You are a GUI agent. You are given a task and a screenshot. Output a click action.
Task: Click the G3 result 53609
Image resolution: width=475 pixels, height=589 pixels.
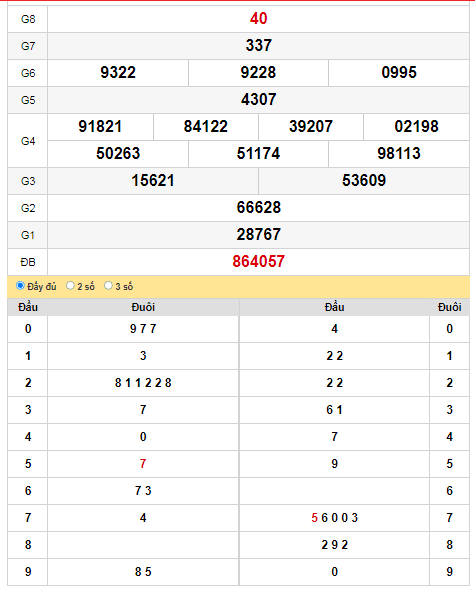(364, 181)
